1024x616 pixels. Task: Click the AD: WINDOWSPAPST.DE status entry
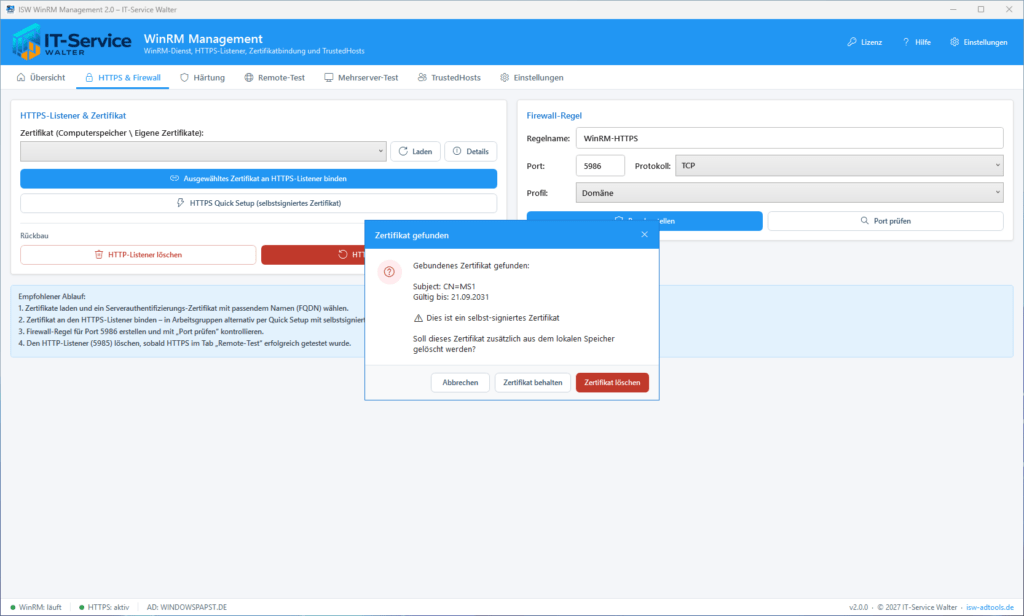(187, 608)
